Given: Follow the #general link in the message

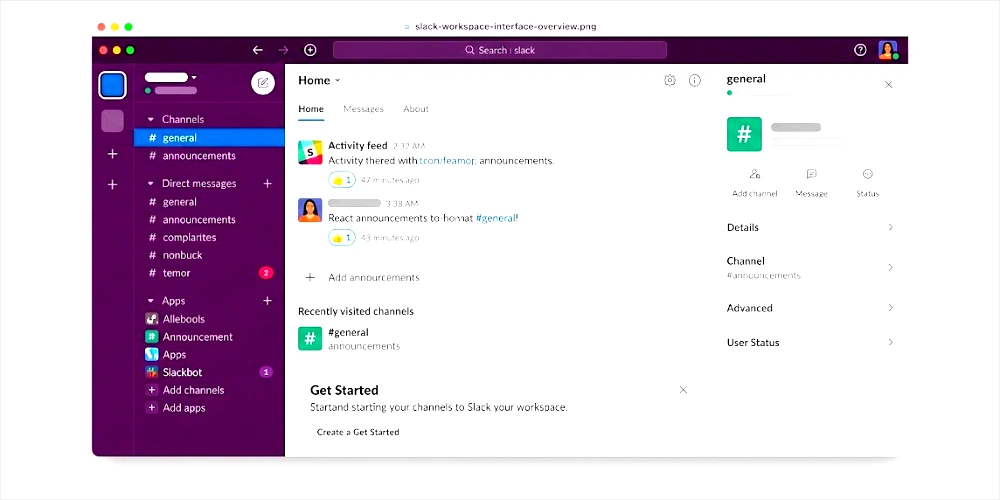Looking at the screenshot, I should [496, 218].
